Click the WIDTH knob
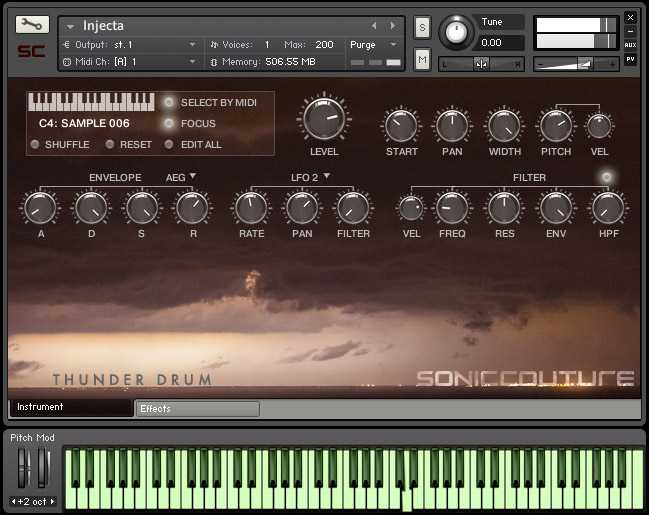This screenshot has width=649, height=515. tap(504, 126)
